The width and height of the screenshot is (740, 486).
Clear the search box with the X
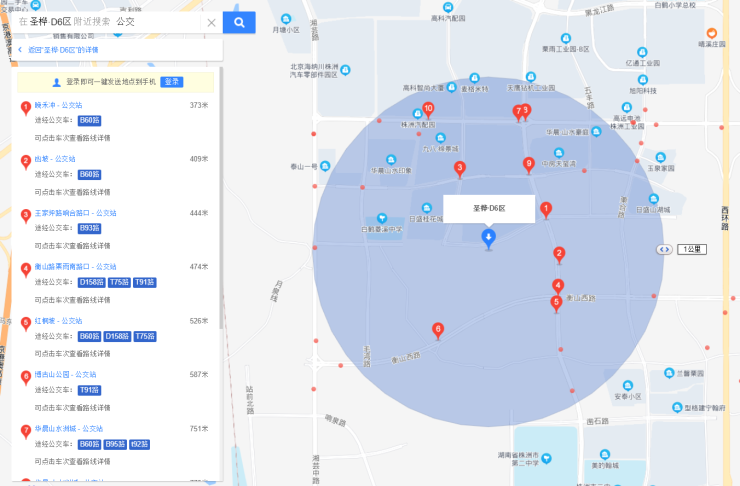[x=211, y=23]
